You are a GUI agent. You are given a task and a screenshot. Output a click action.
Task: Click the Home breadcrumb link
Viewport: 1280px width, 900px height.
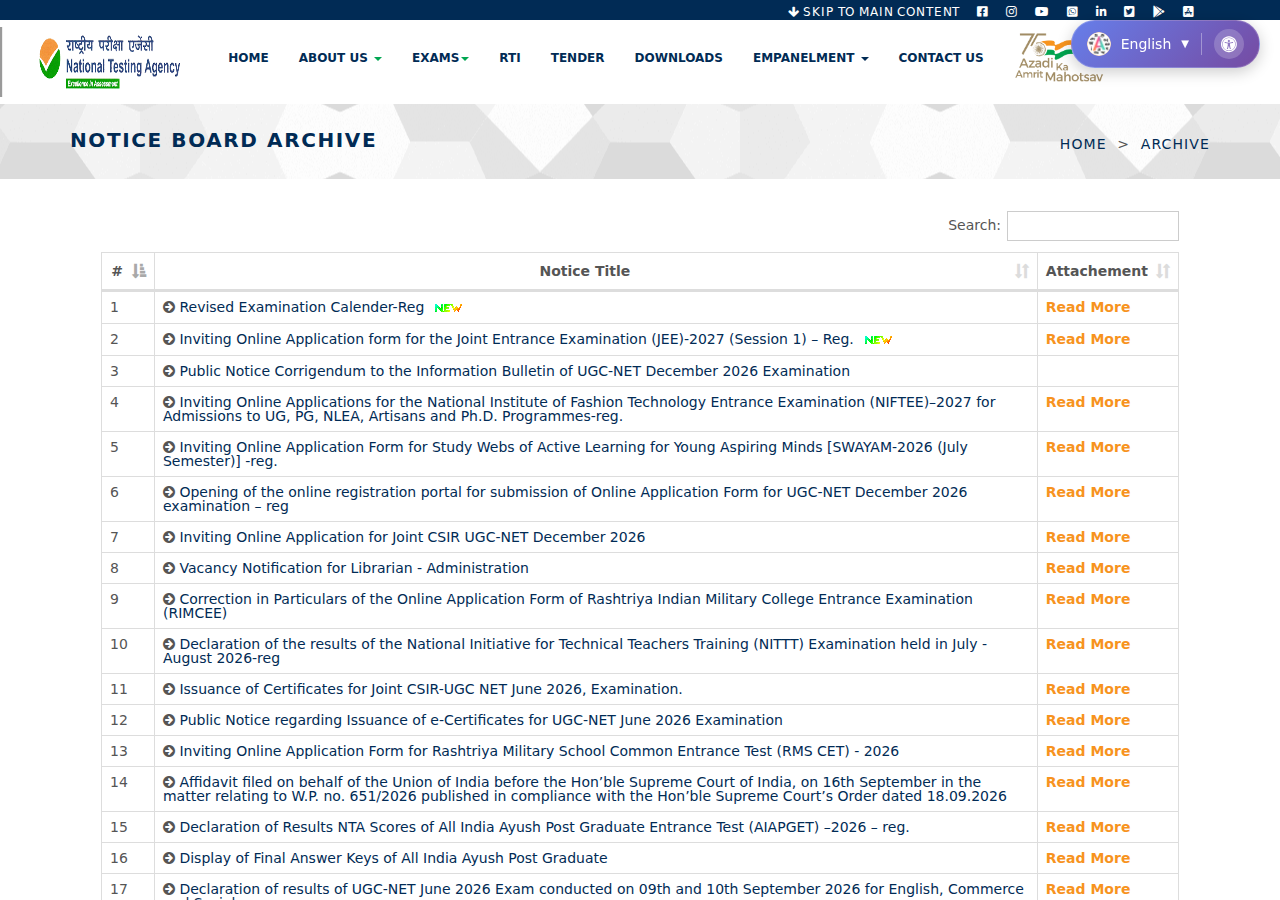(1083, 144)
